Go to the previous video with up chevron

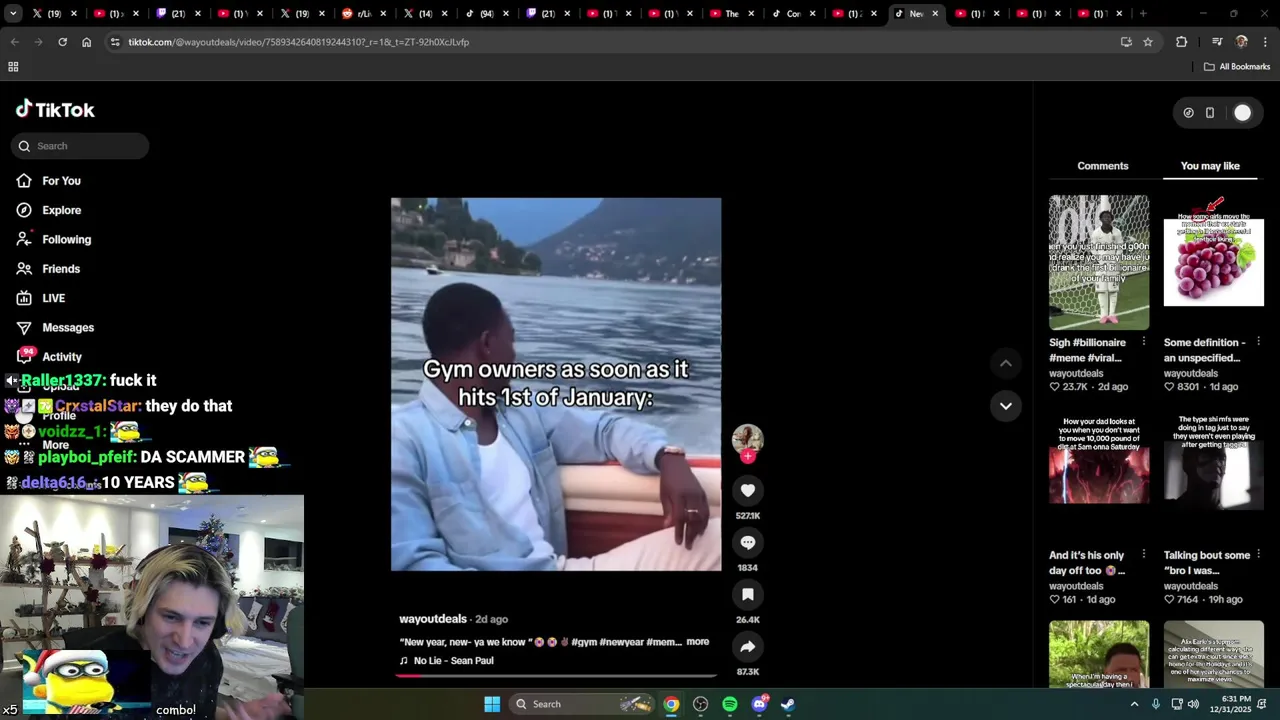1005,364
